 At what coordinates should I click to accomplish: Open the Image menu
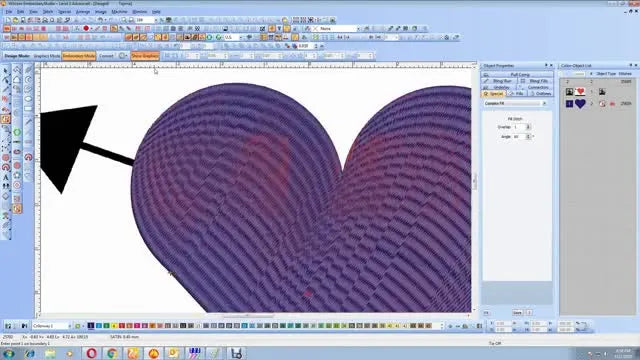coord(100,12)
